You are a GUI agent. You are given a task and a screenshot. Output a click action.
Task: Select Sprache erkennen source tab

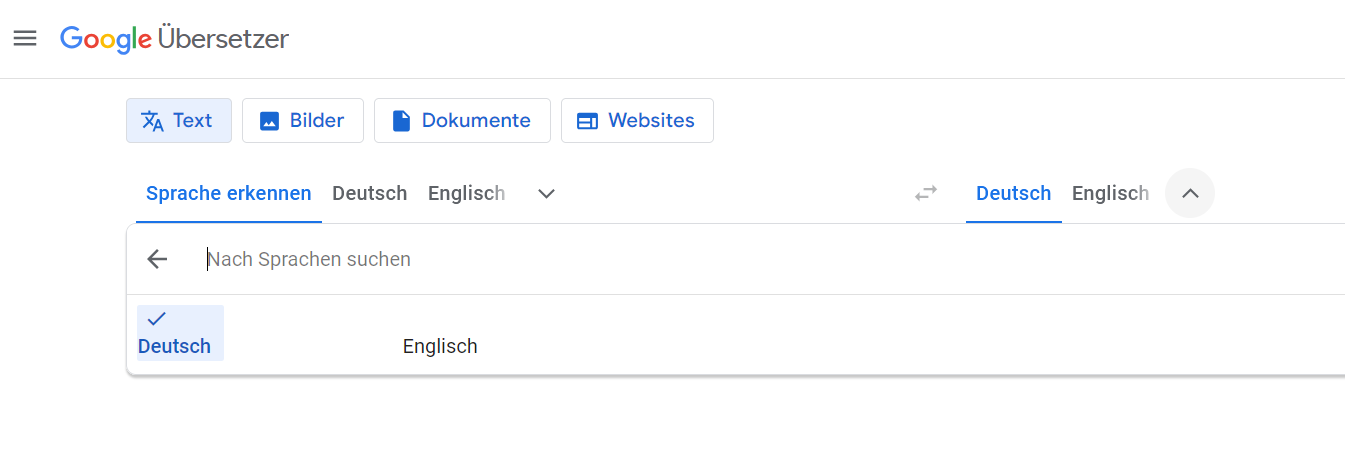pyautogui.click(x=228, y=193)
